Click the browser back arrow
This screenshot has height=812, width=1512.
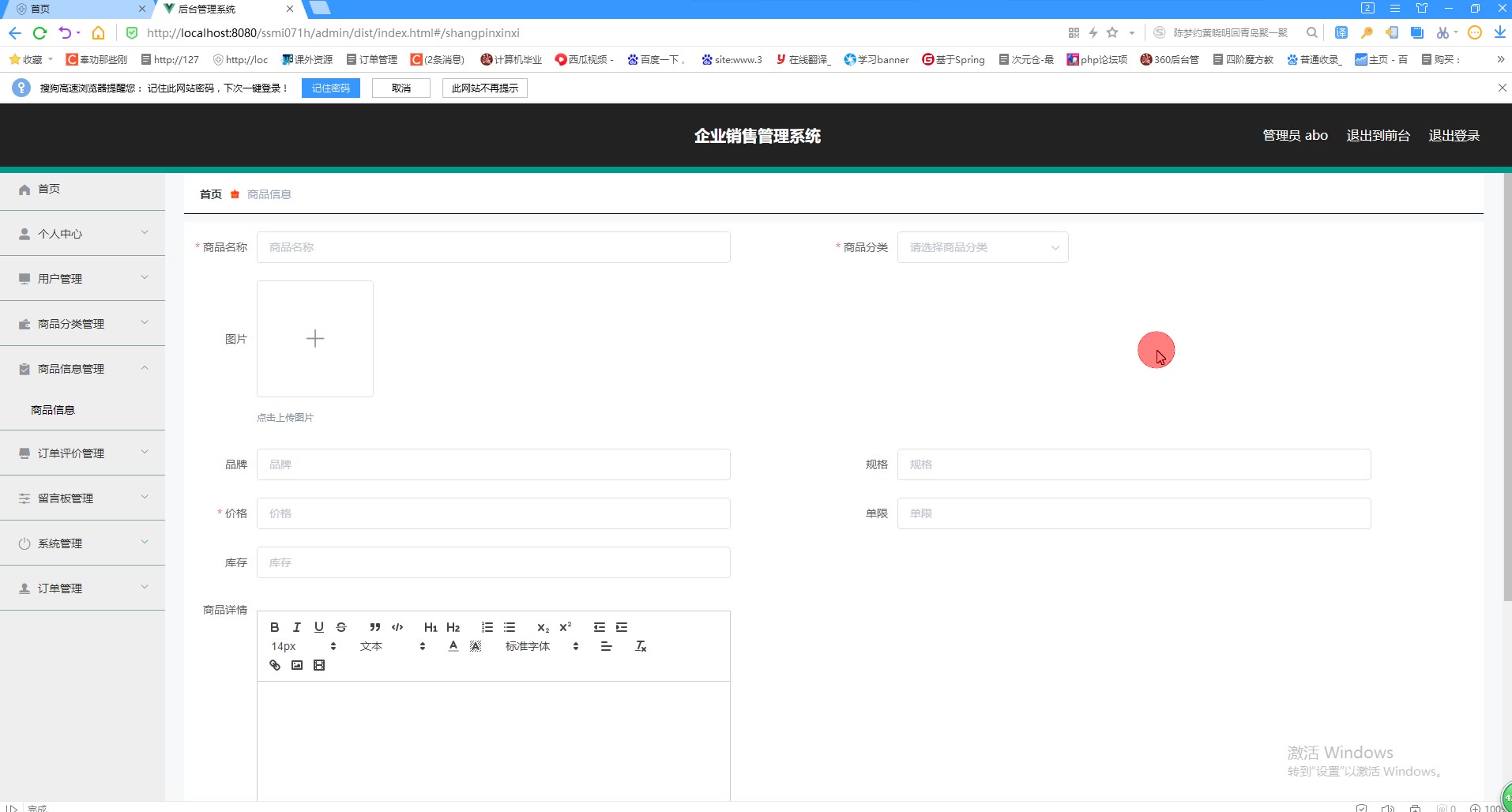(x=14, y=32)
